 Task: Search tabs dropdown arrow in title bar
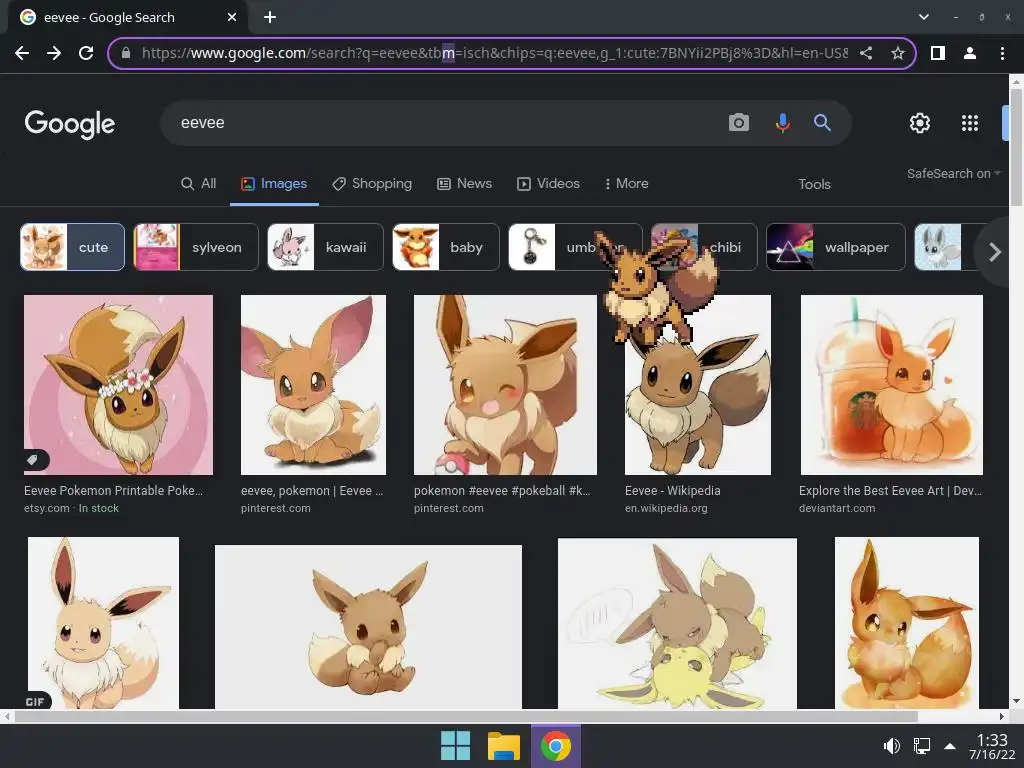[923, 17]
